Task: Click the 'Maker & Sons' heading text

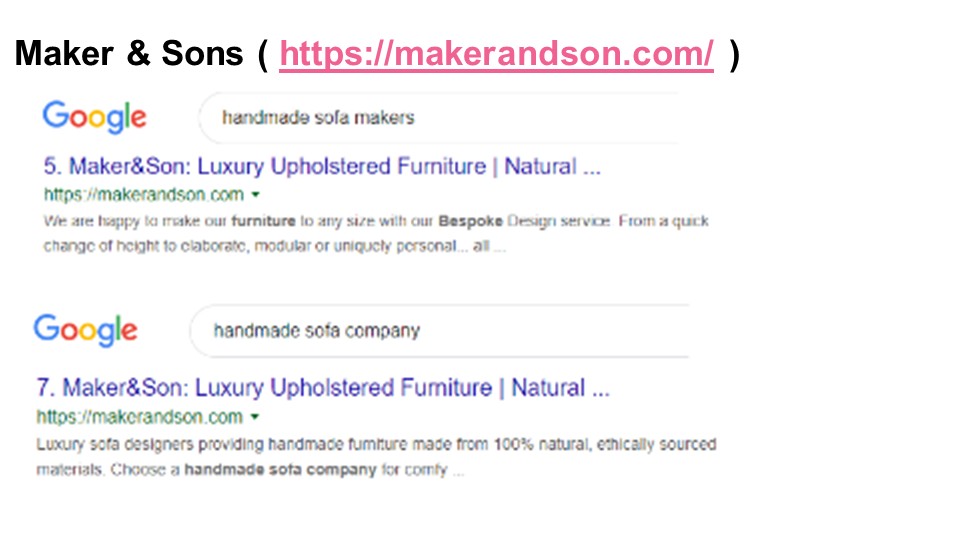Action: pos(129,53)
